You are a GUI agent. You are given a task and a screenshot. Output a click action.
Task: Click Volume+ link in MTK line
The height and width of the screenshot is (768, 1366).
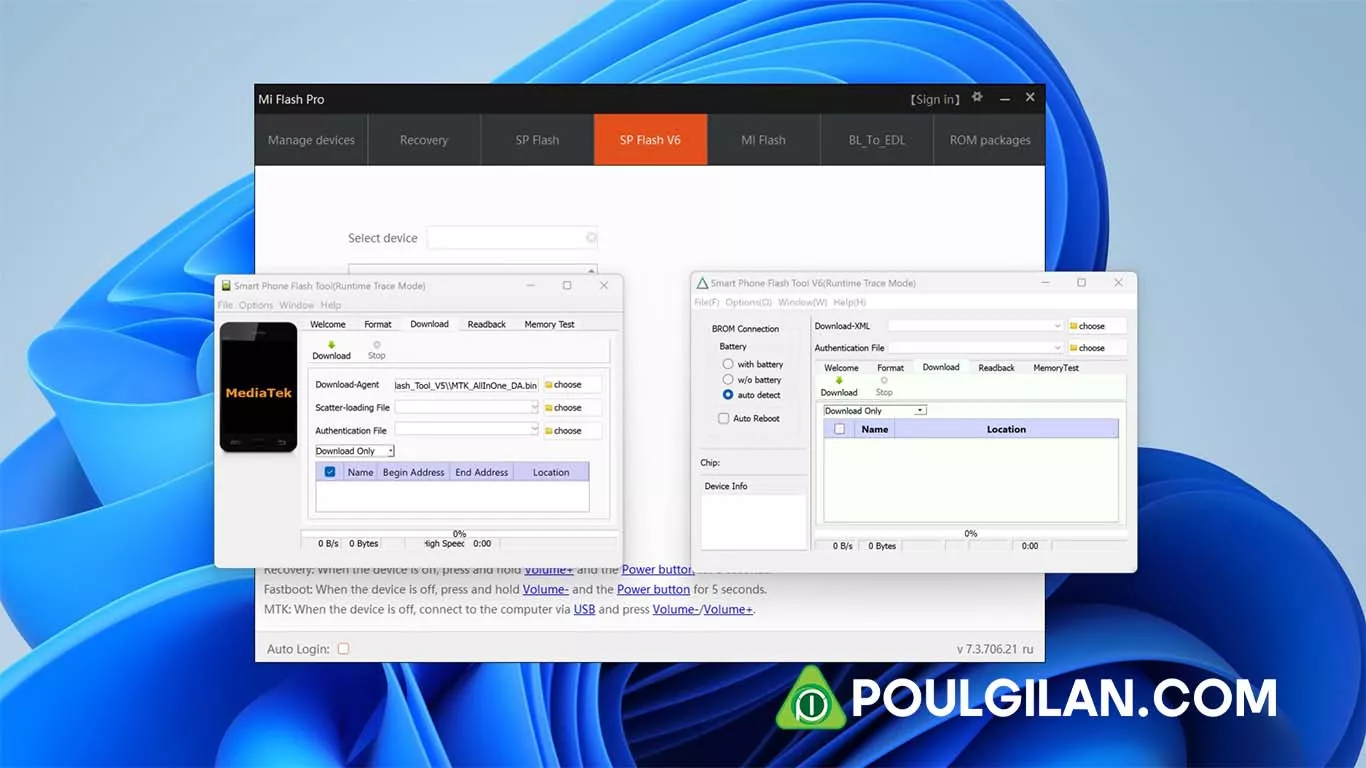(x=729, y=609)
